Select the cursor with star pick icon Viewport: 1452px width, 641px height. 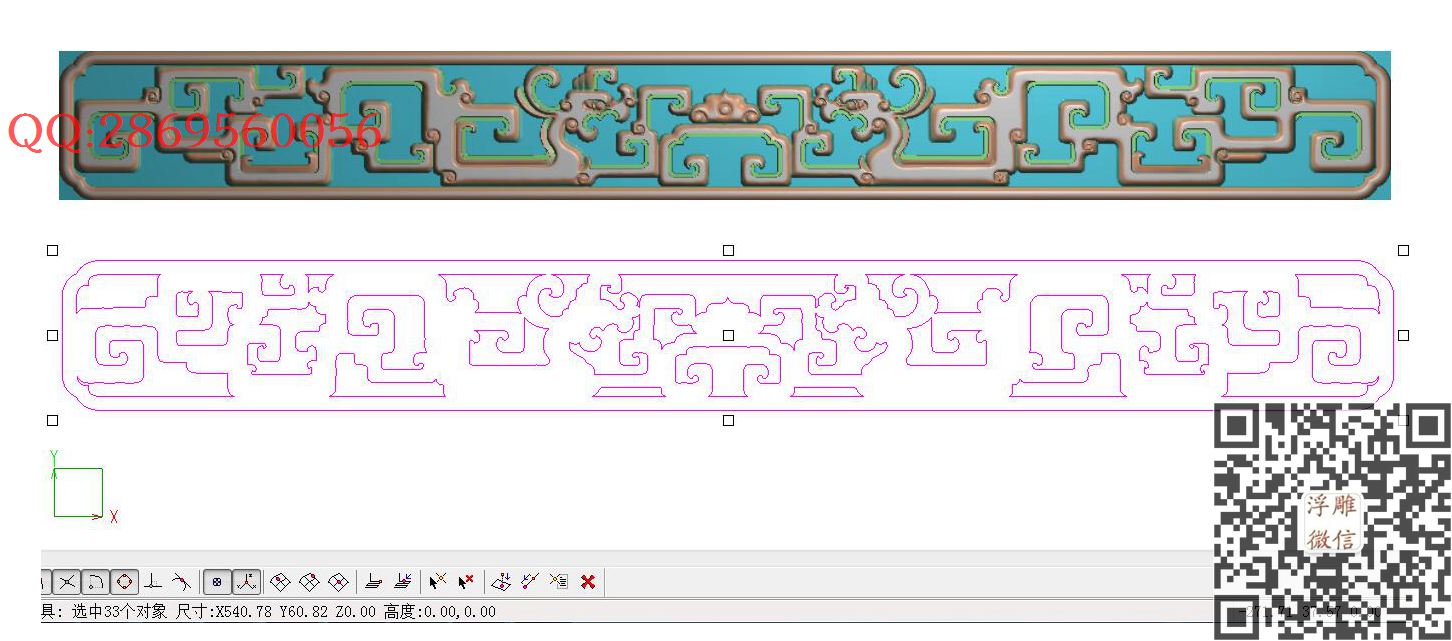tap(437, 581)
